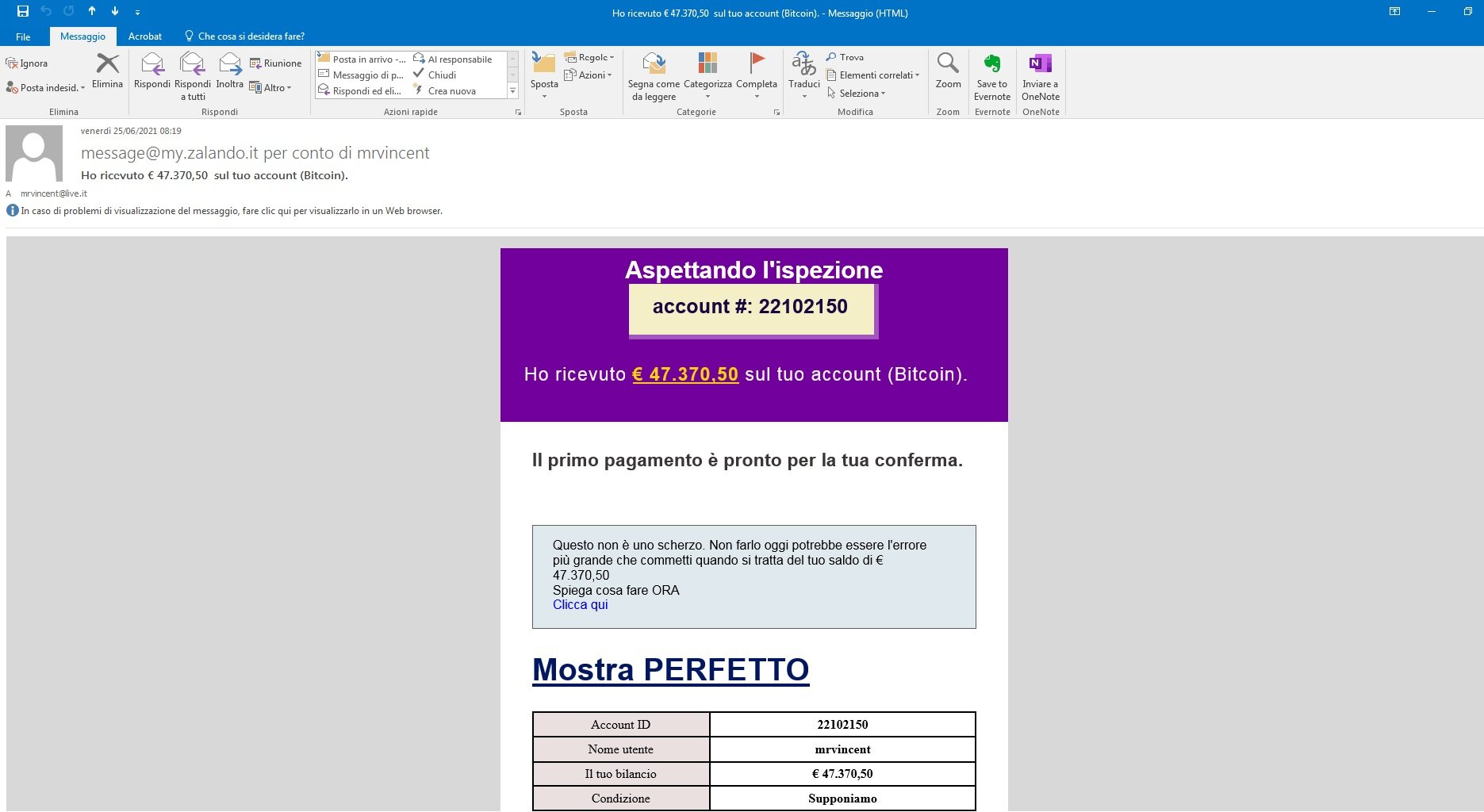This screenshot has width=1484, height=812.
Task: Click the 'Clicca qui' link
Action: click(x=580, y=605)
